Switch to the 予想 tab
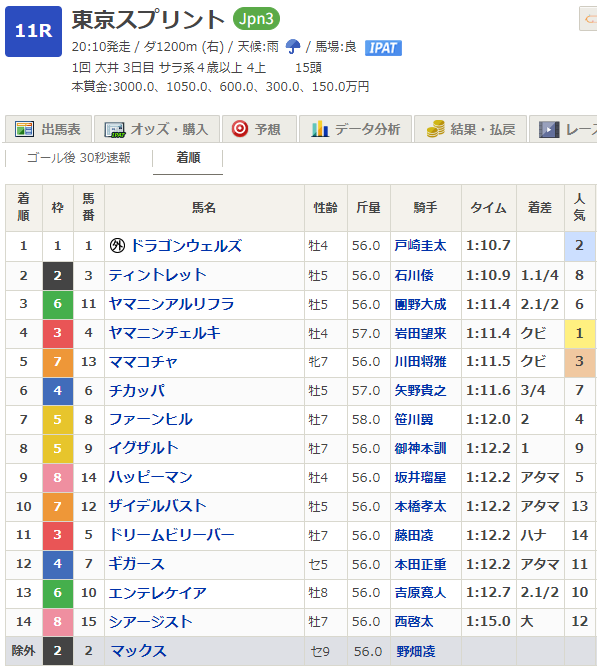601x668 pixels. (258, 129)
